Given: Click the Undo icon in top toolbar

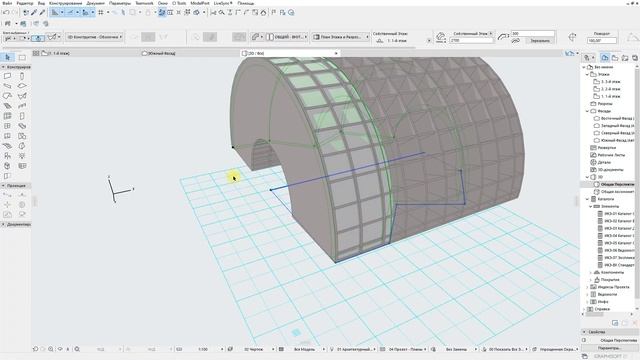Looking at the screenshot, I should tap(6, 13).
